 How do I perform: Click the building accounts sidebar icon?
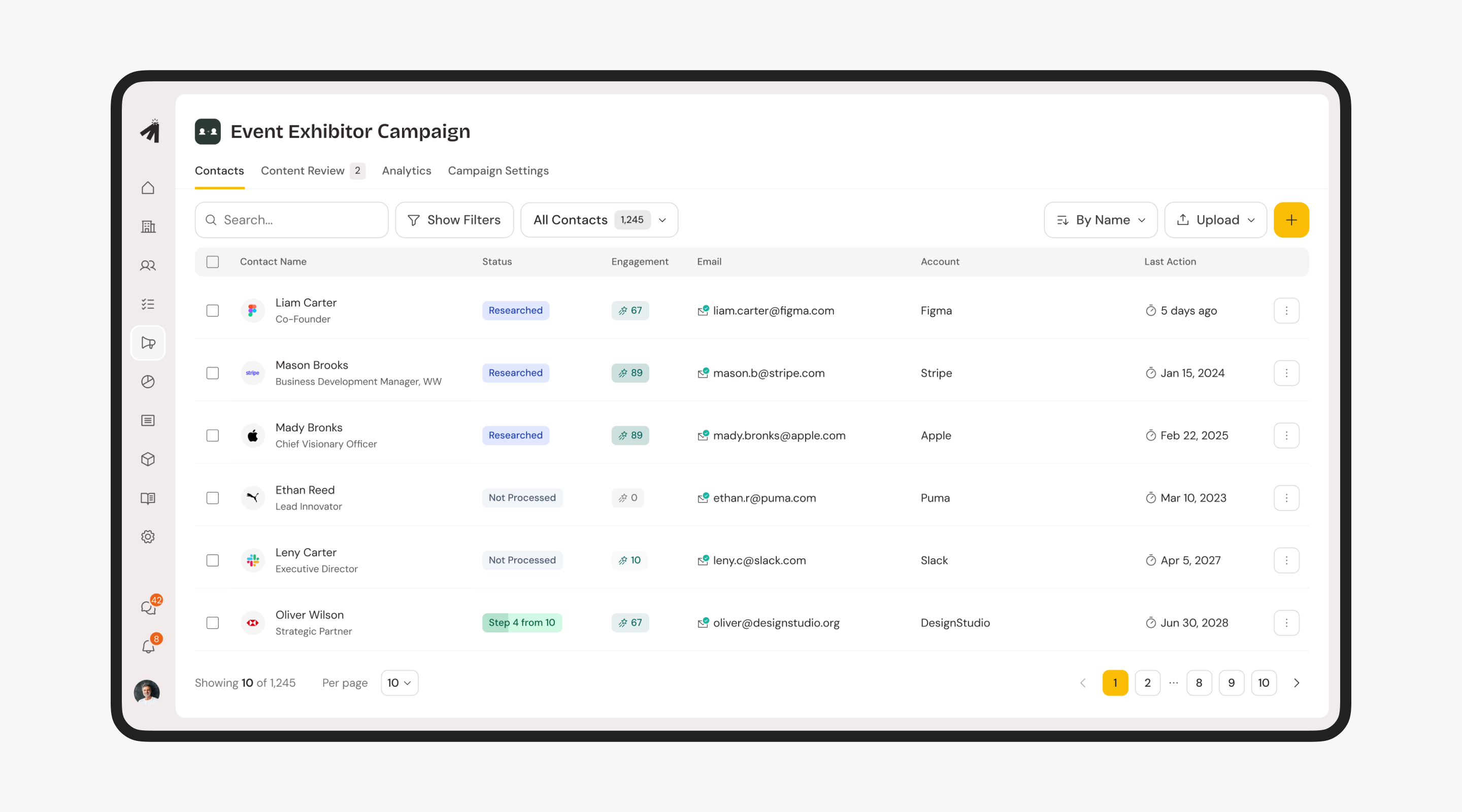pos(148,226)
